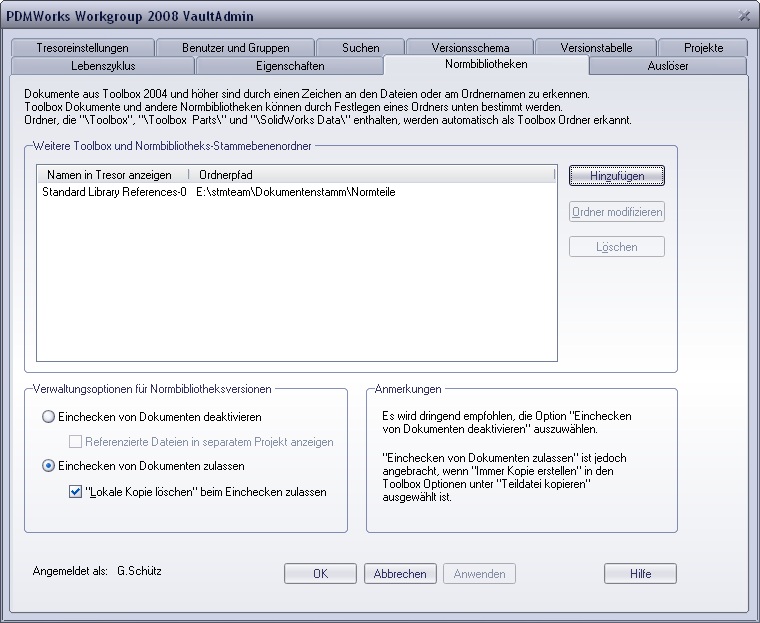
Task: Select the Eigenschaften tab
Action: [290, 66]
